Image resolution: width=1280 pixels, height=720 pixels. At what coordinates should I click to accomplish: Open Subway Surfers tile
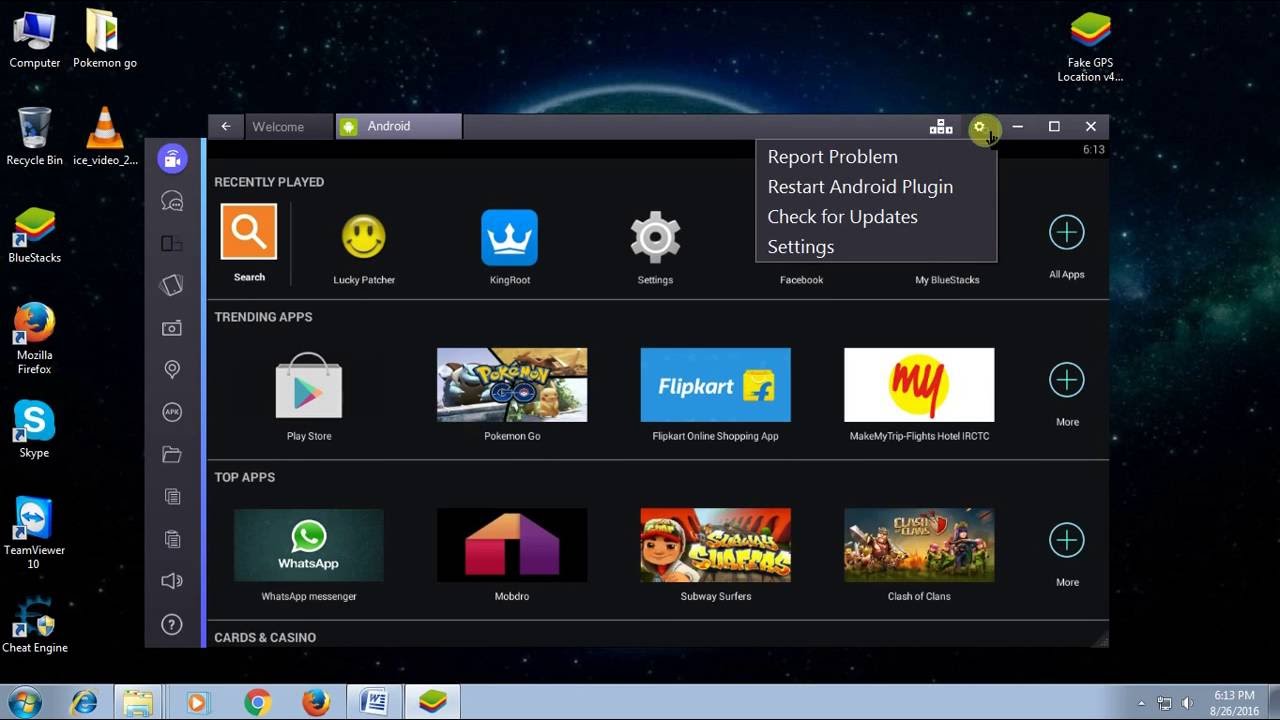tap(715, 545)
